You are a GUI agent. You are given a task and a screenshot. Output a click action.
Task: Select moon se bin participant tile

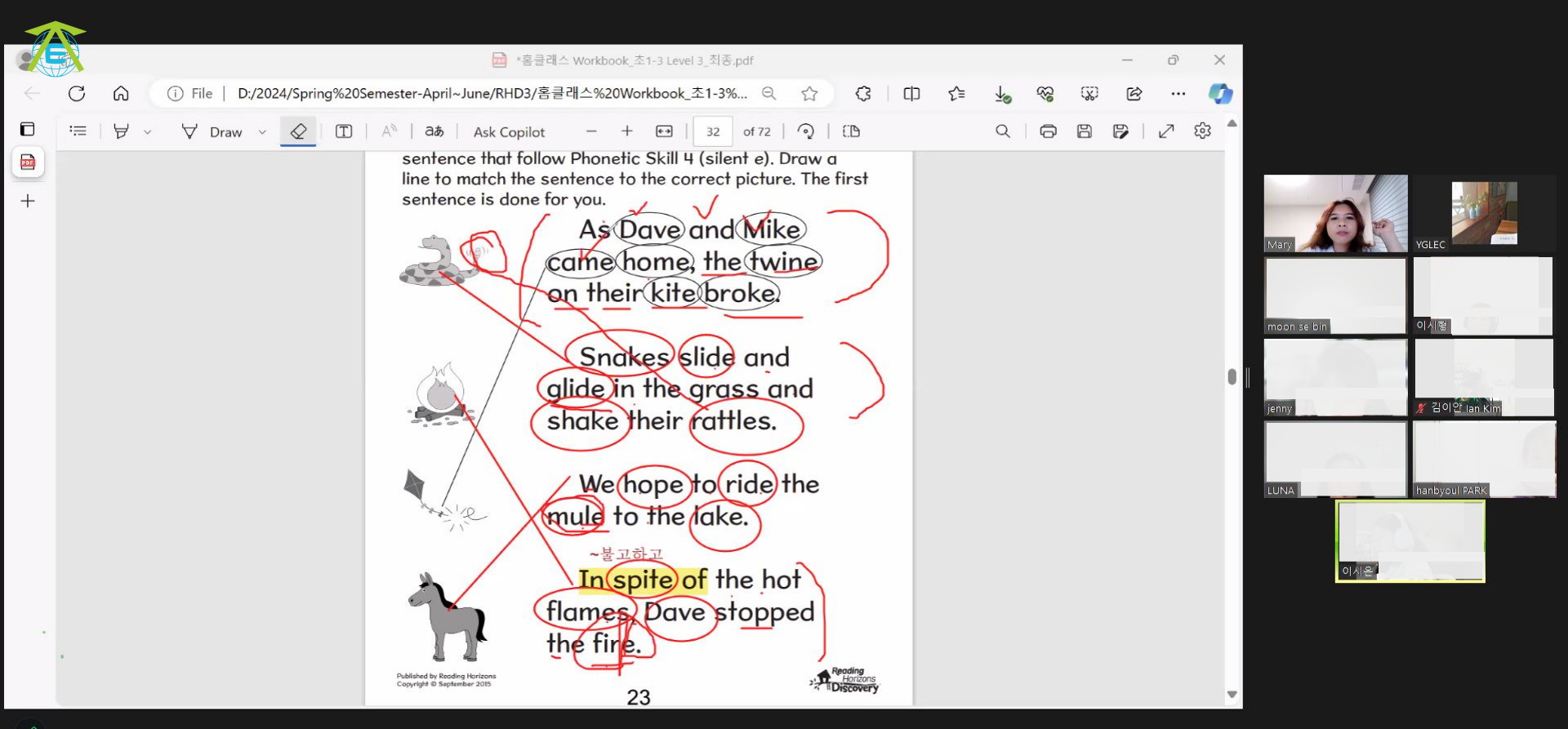pyautogui.click(x=1336, y=296)
